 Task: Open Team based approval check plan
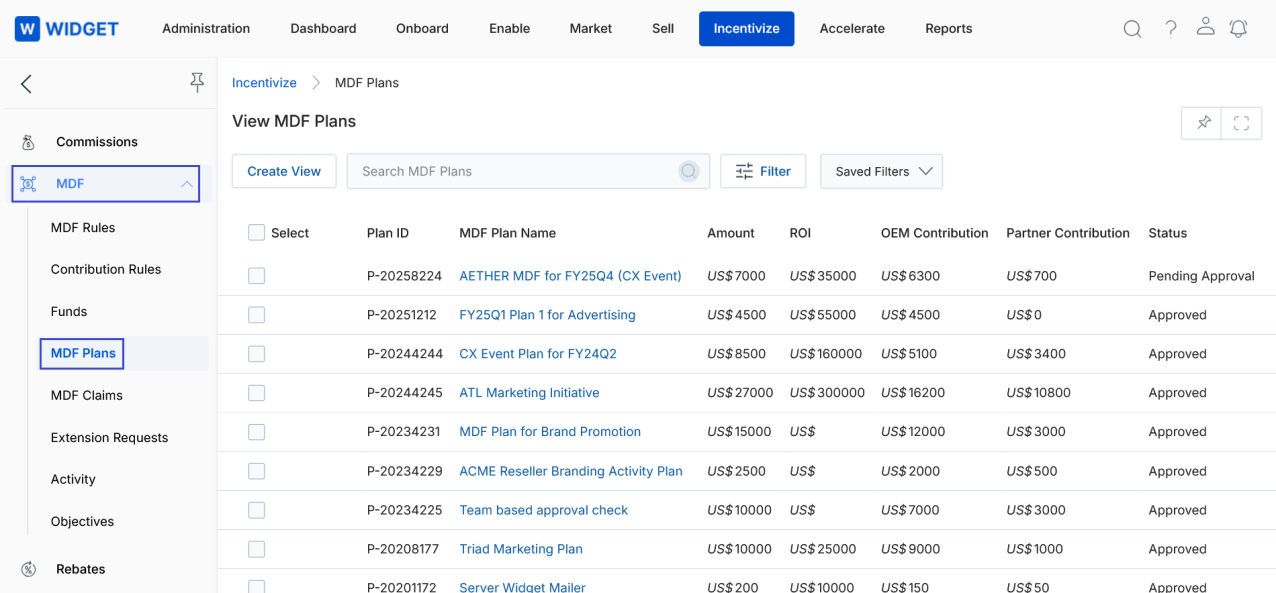click(x=543, y=510)
